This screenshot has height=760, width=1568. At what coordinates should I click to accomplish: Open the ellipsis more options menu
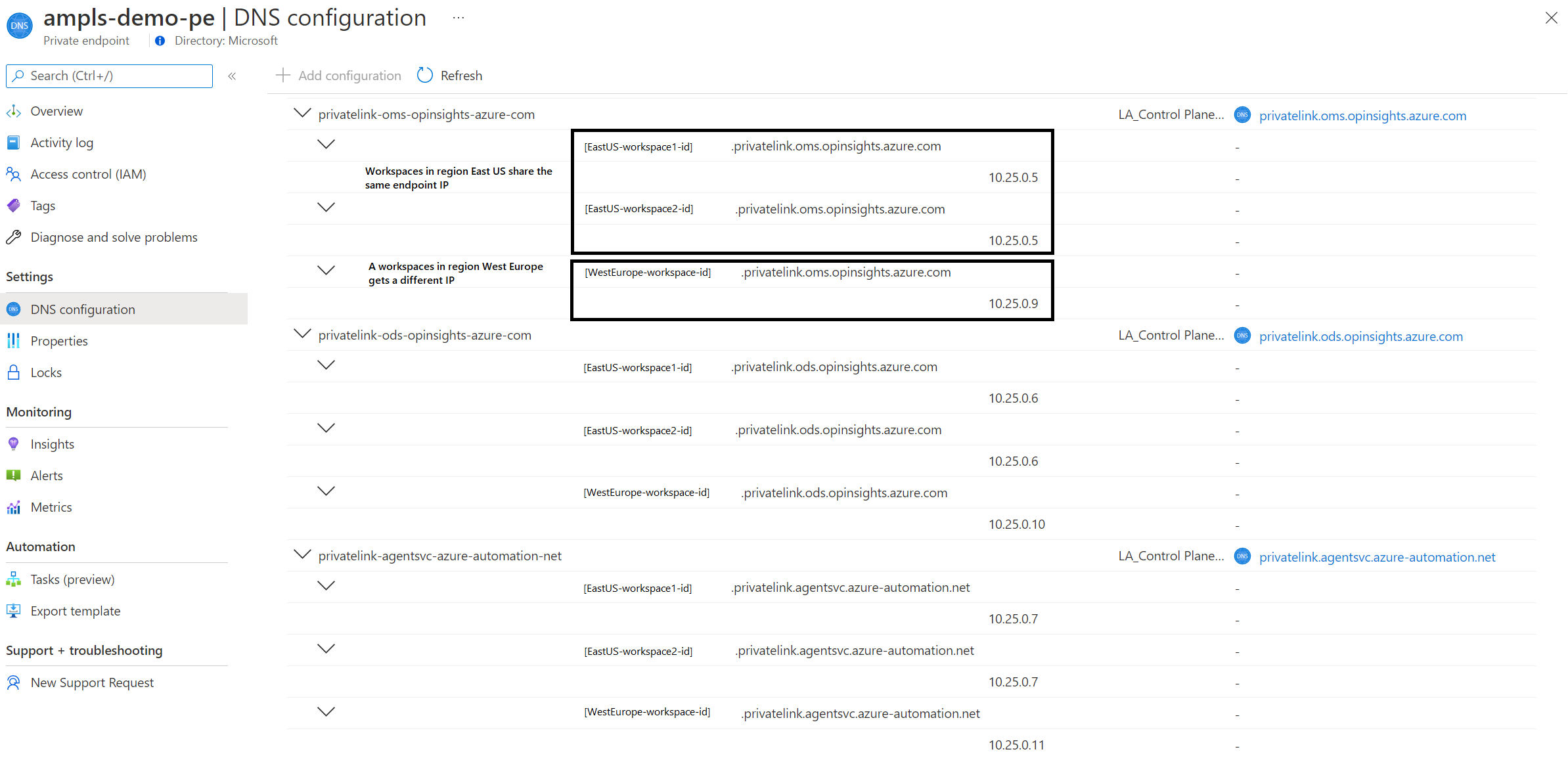click(459, 18)
